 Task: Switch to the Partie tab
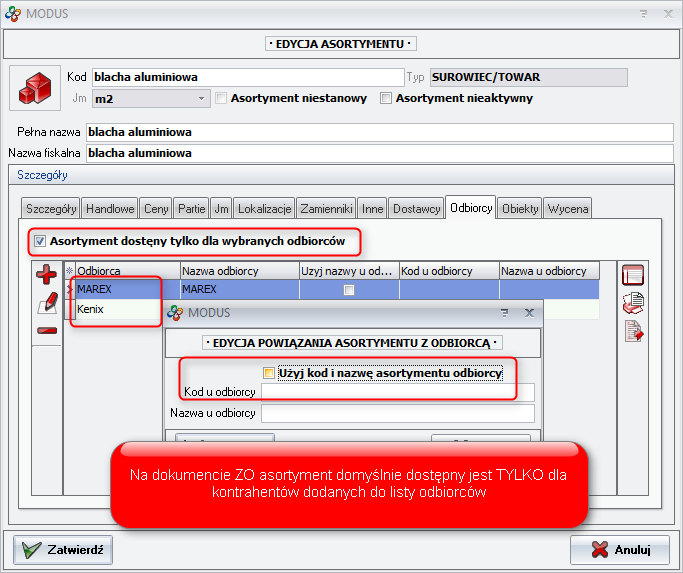(191, 209)
